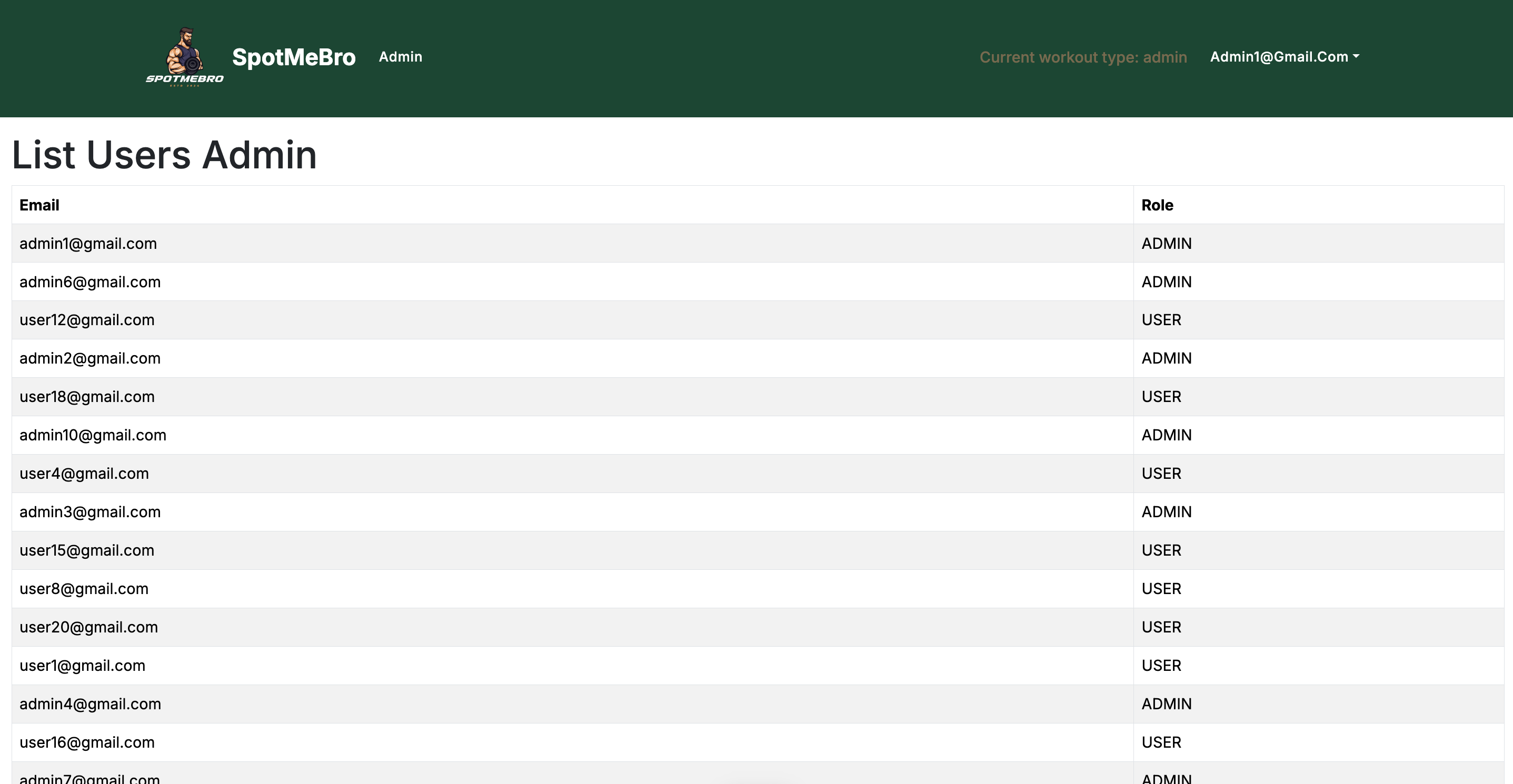1513x784 pixels.
Task: Click the ADMIN role for admin4@gmail.com
Action: coord(1166,704)
